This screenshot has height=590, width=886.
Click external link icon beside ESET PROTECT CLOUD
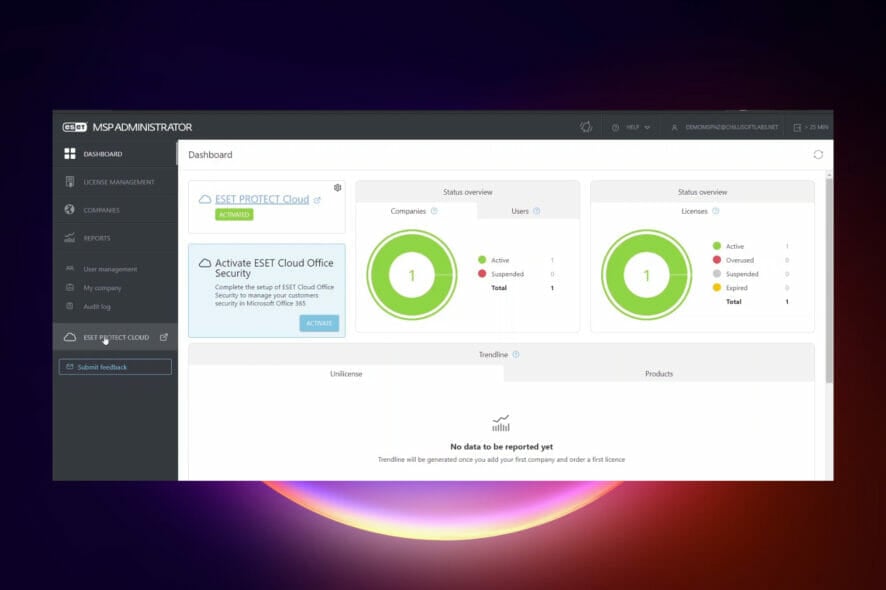(164, 337)
